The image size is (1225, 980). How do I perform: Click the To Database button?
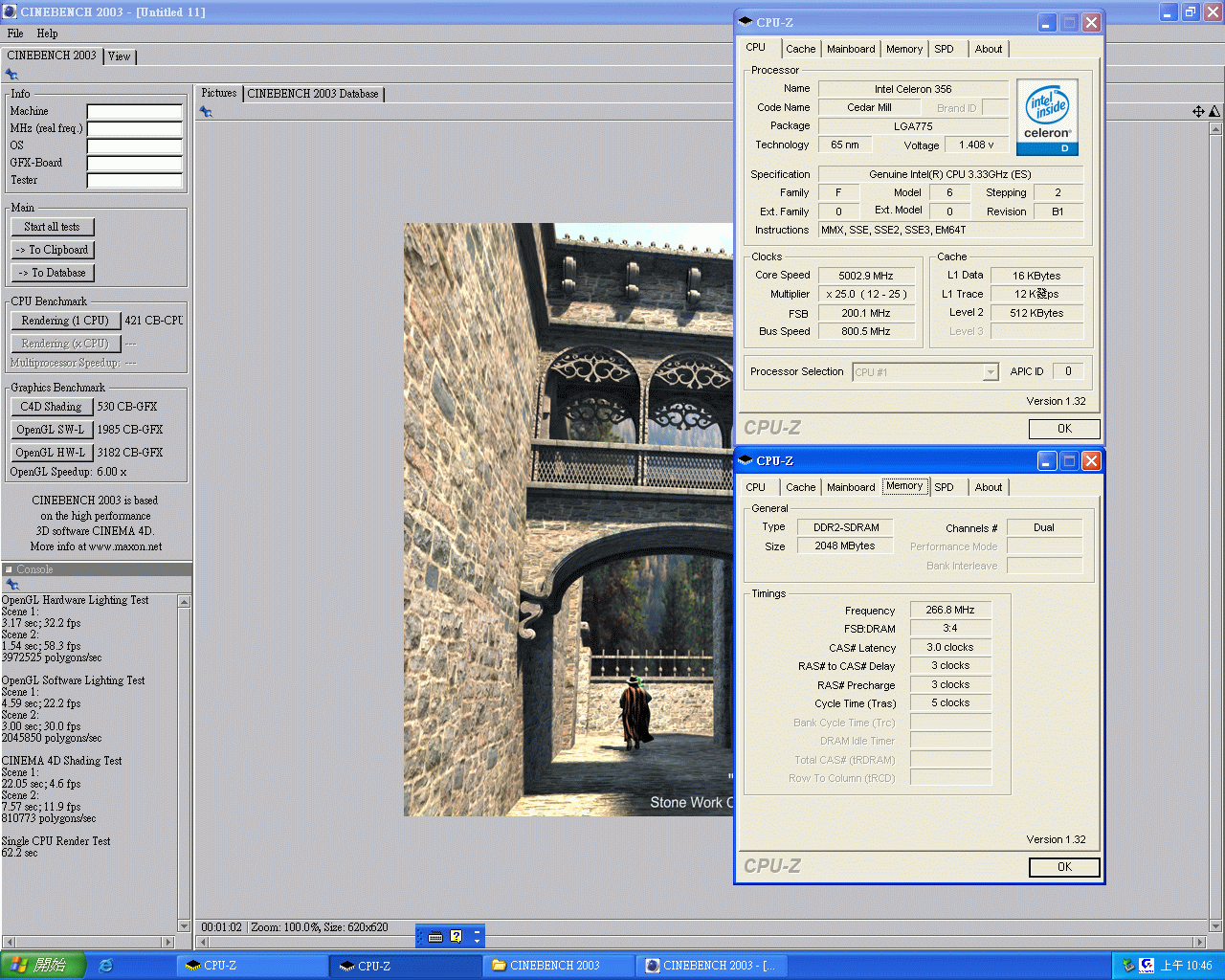pyautogui.click(x=53, y=273)
